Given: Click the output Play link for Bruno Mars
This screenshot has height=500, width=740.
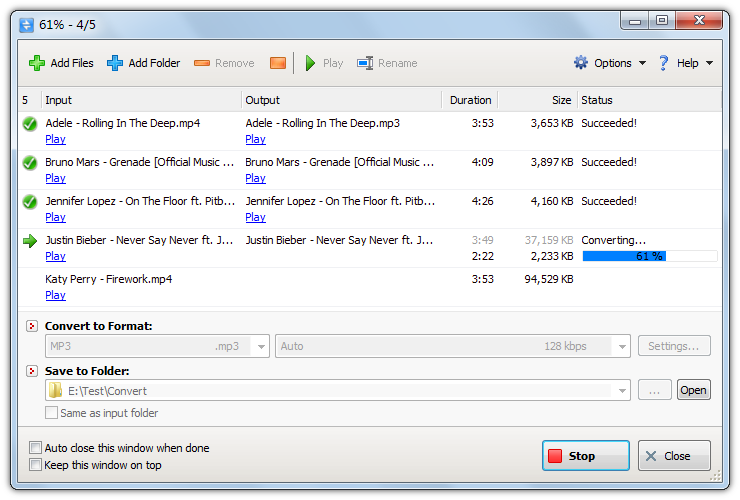Looking at the screenshot, I should [x=255, y=178].
